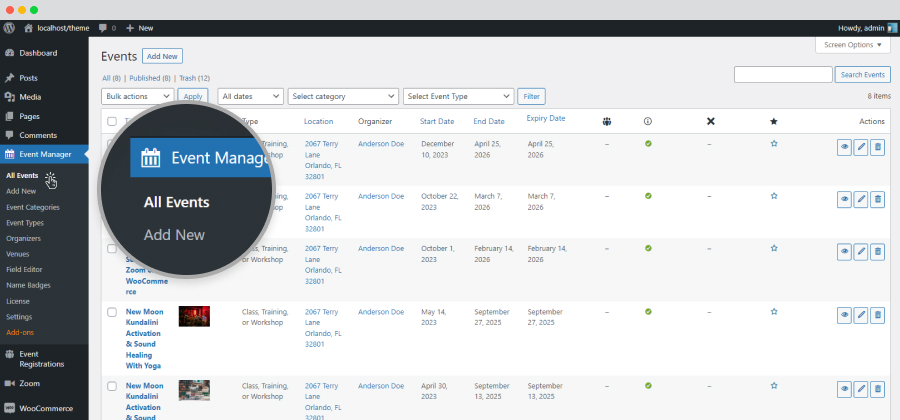Screen dimensions: 900x420
Task: Open the Bulk actions dropdown
Action: click(138, 96)
